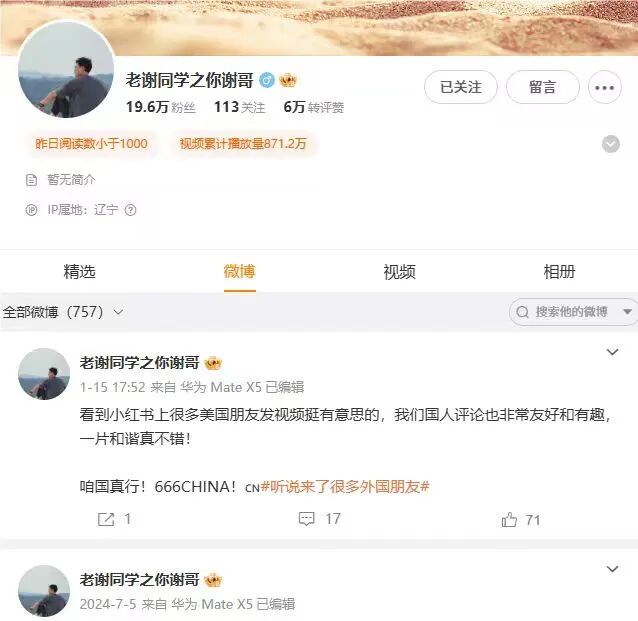Screen dimensions: 638x621
Task: Expand profile details with gray circle chevron
Action: pos(610,144)
